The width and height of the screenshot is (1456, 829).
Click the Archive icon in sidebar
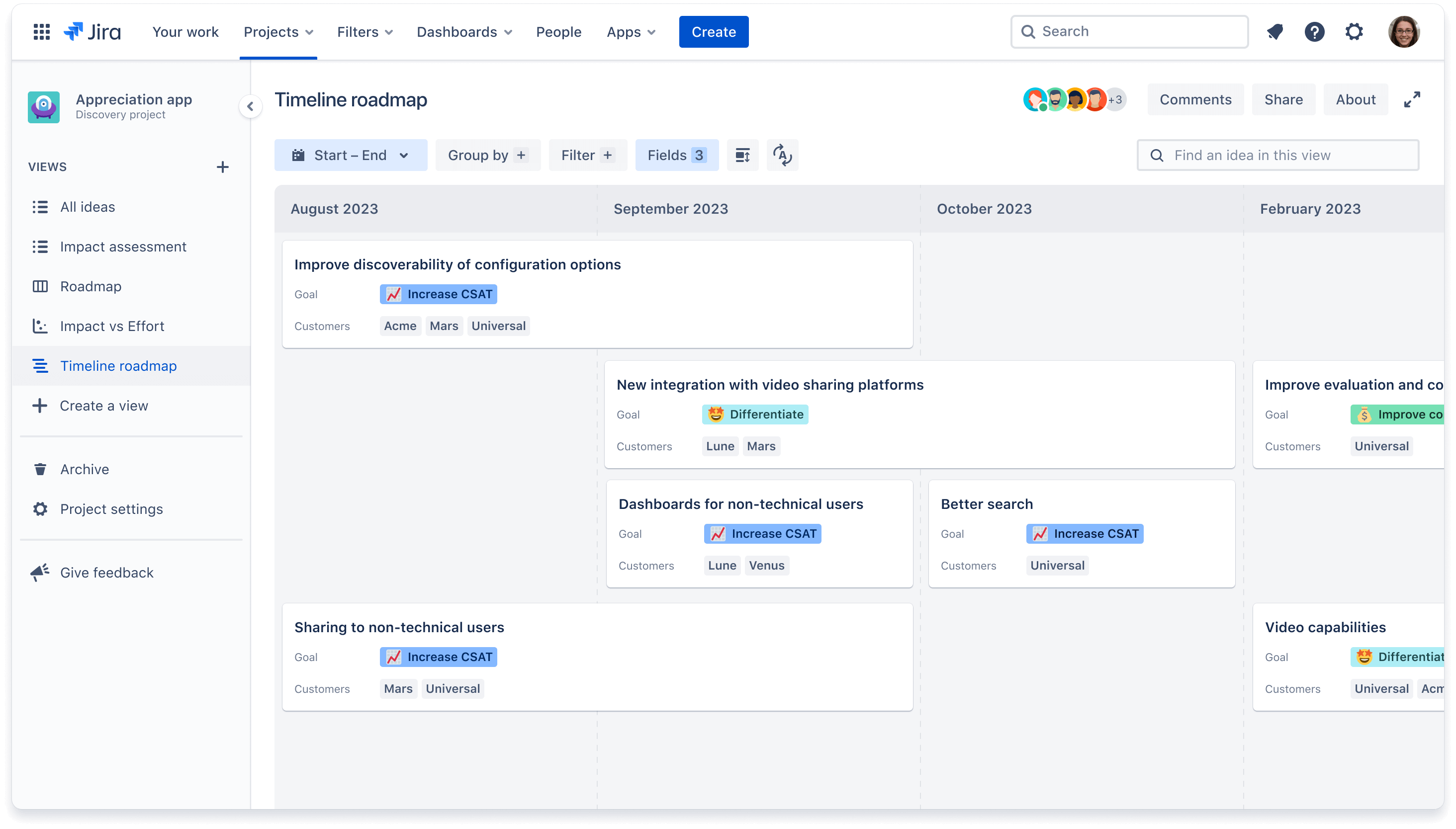(40, 469)
